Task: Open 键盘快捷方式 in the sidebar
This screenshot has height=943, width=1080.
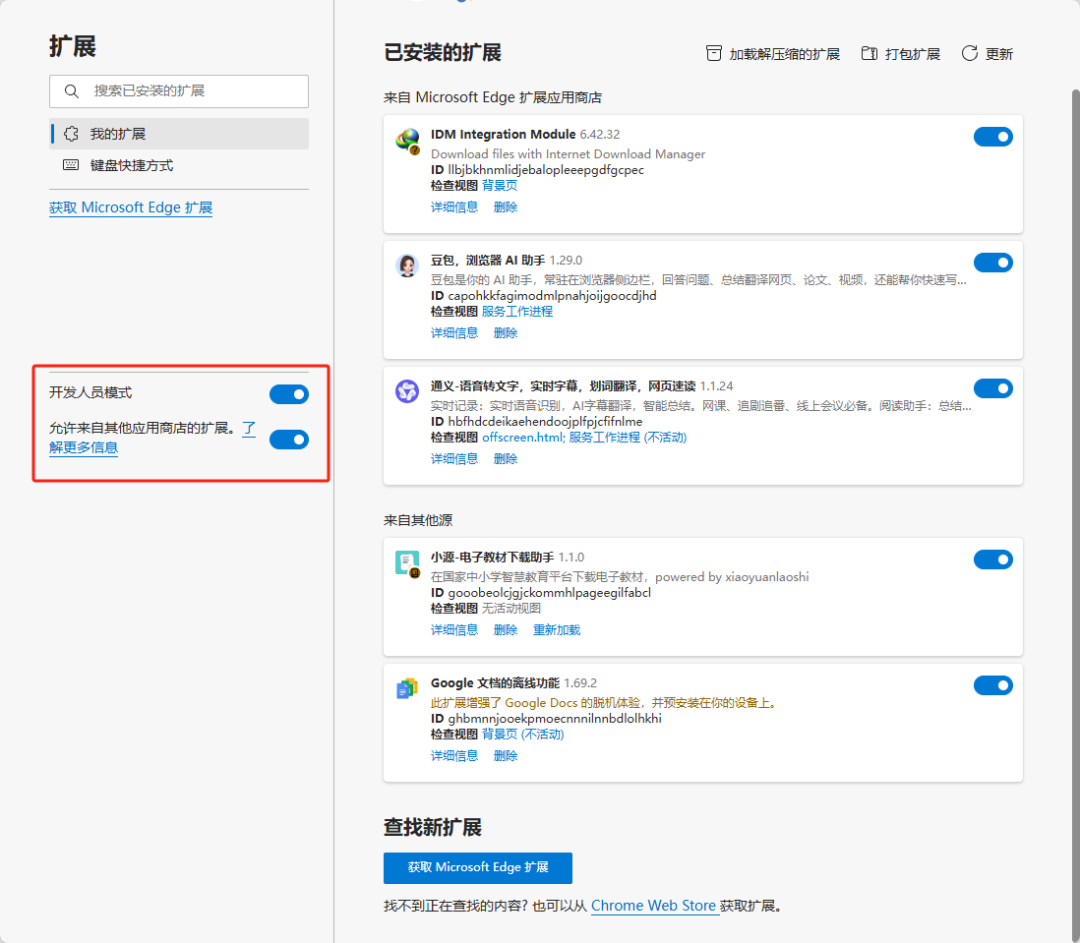Action: tap(132, 165)
